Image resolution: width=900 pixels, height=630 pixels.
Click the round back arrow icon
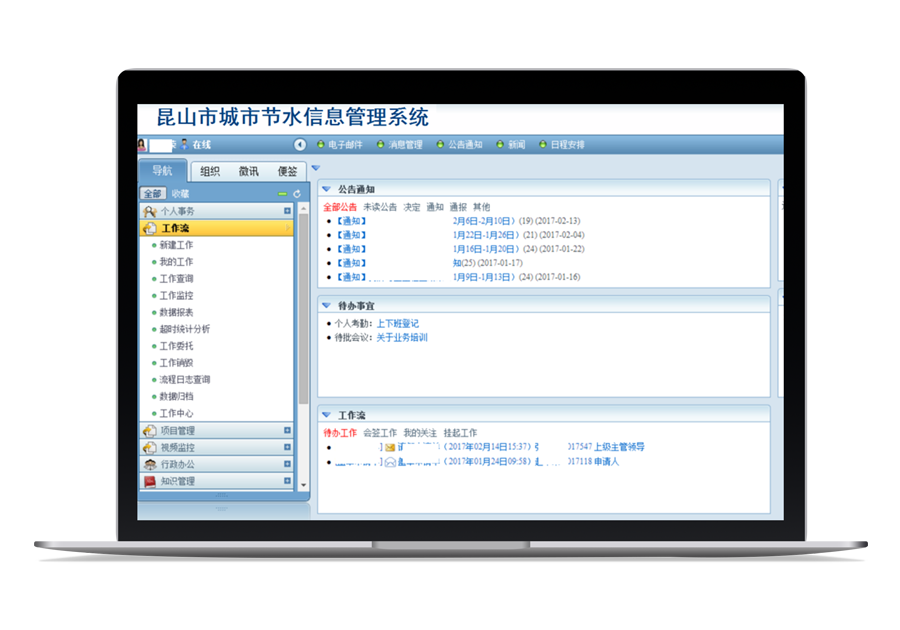[x=300, y=145]
